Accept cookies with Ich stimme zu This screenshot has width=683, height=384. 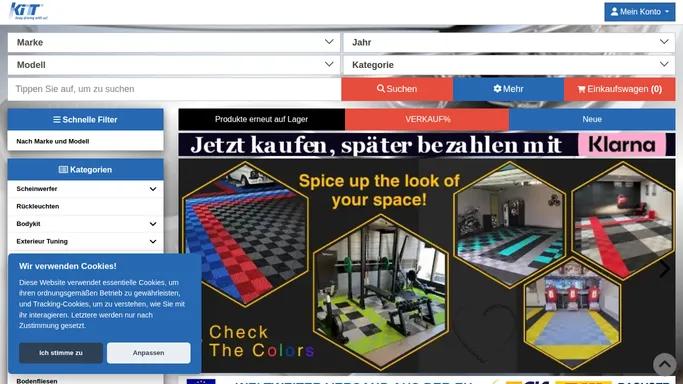(61, 353)
